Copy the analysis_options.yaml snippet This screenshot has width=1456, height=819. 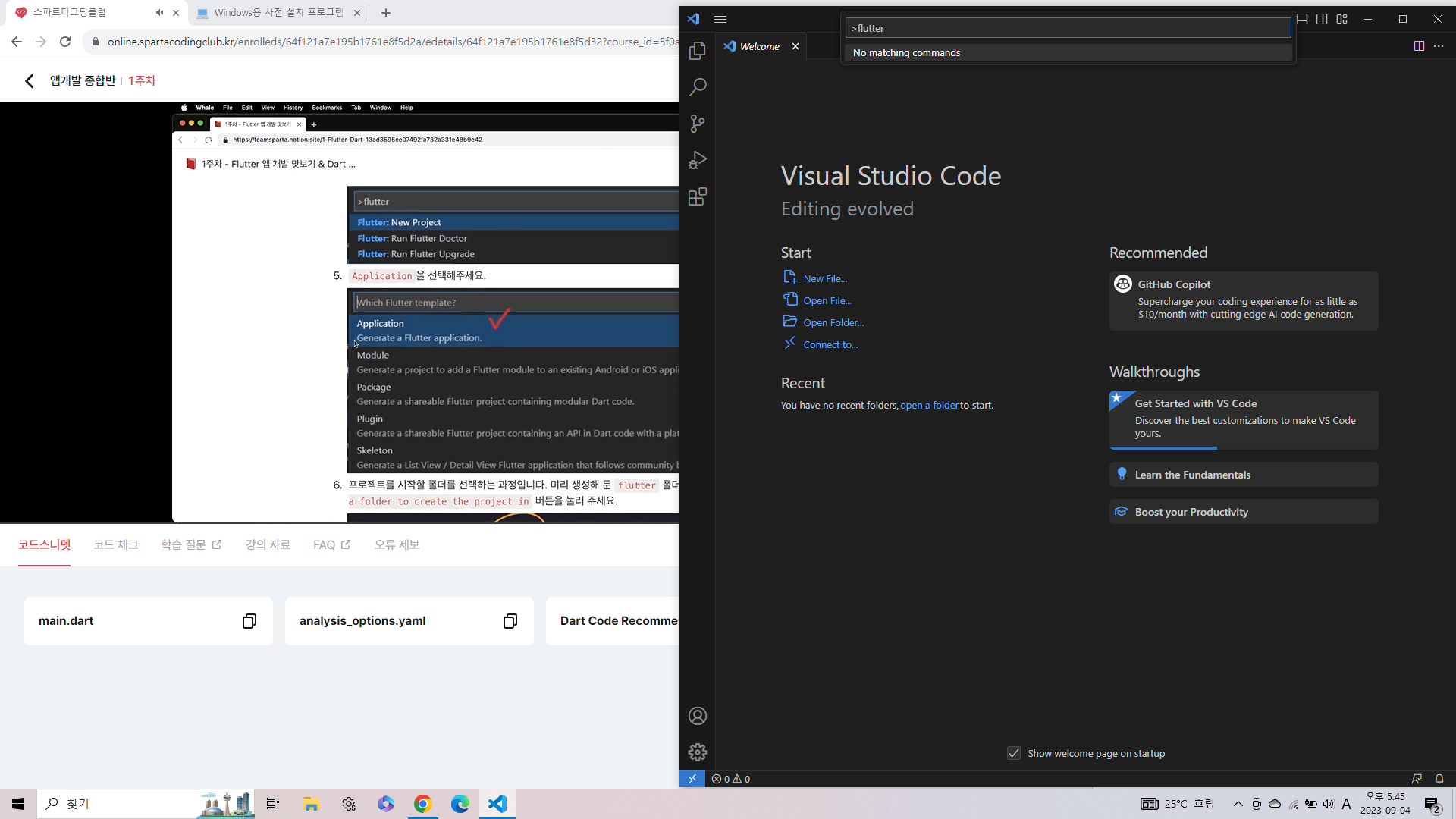coord(510,621)
